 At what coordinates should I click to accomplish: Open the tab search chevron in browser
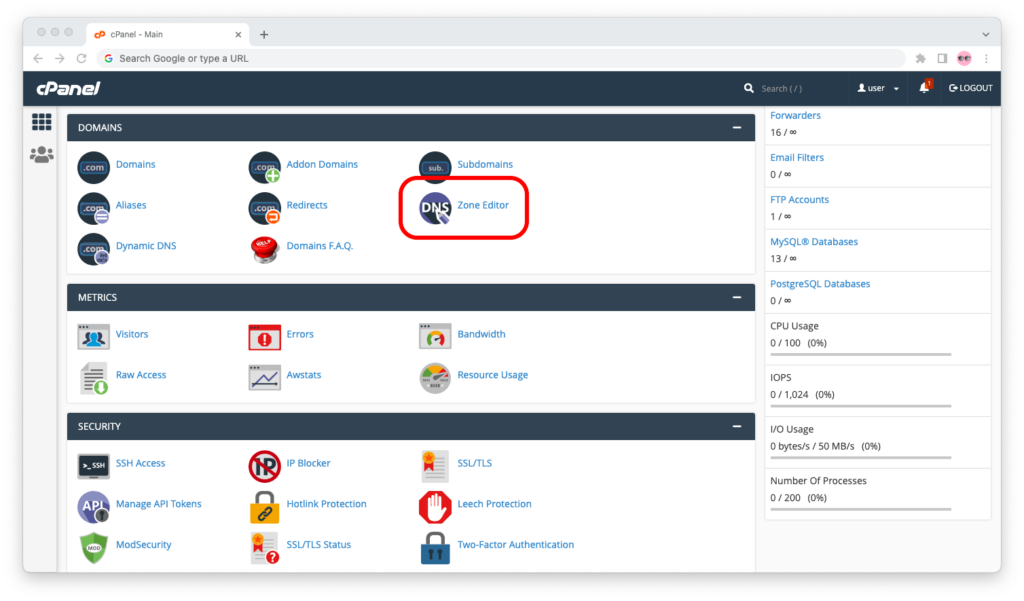coord(985,34)
